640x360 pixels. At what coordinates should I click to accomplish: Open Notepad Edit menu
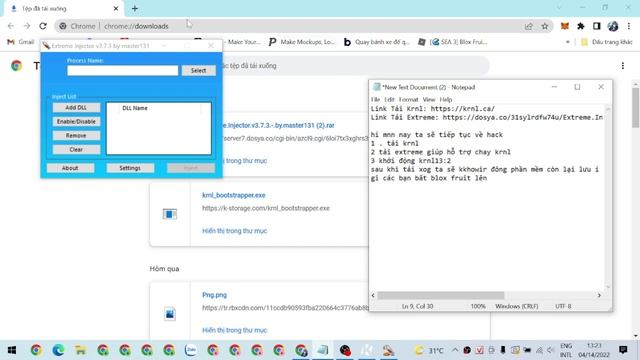pyautogui.click(x=389, y=99)
